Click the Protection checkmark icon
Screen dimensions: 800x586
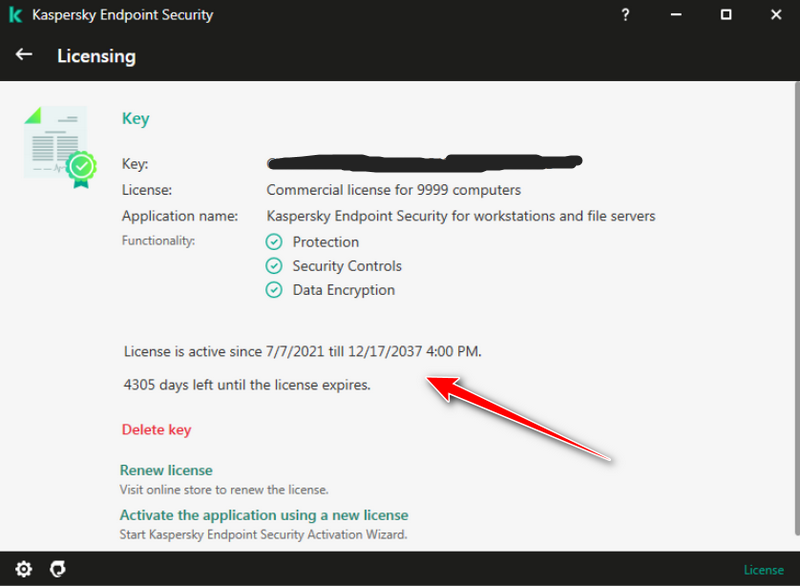click(274, 242)
